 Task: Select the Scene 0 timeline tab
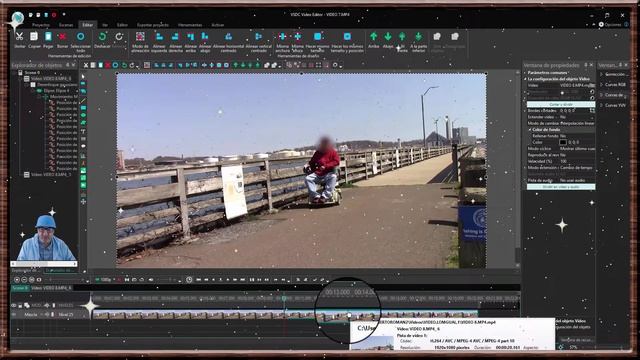click(20, 288)
